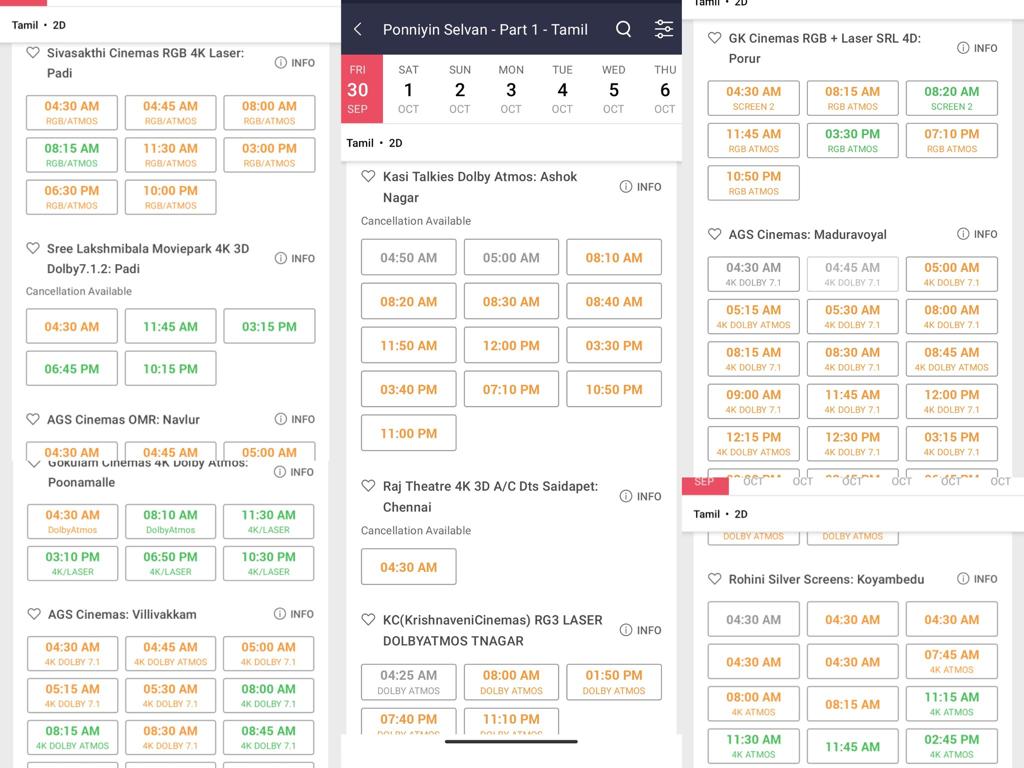Favorite Sivasakthi Cinemas with heart icon
Viewport: 1024px width, 768px height.
click(33, 53)
